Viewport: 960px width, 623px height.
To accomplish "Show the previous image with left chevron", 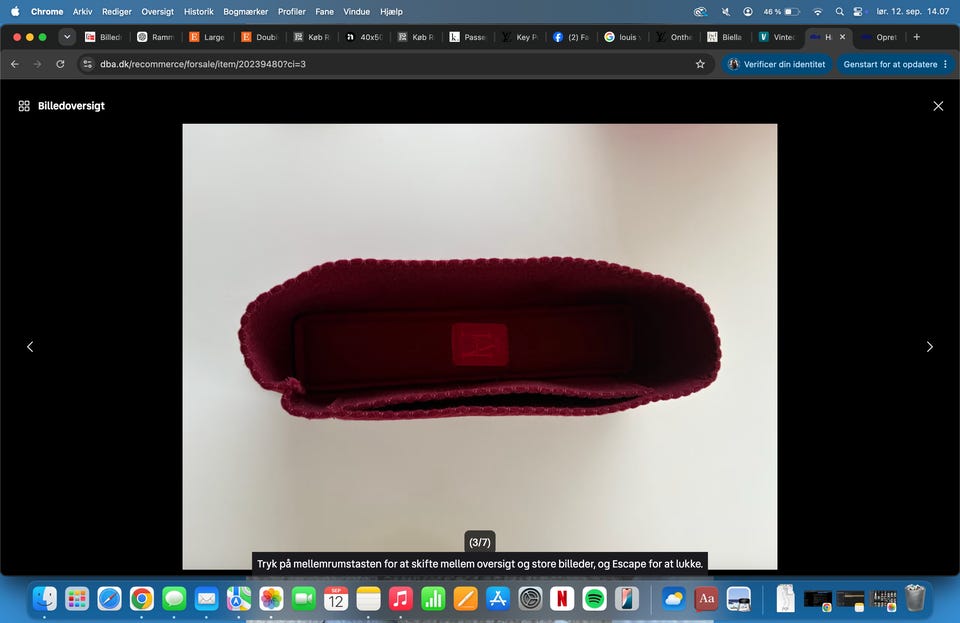I will coord(30,347).
